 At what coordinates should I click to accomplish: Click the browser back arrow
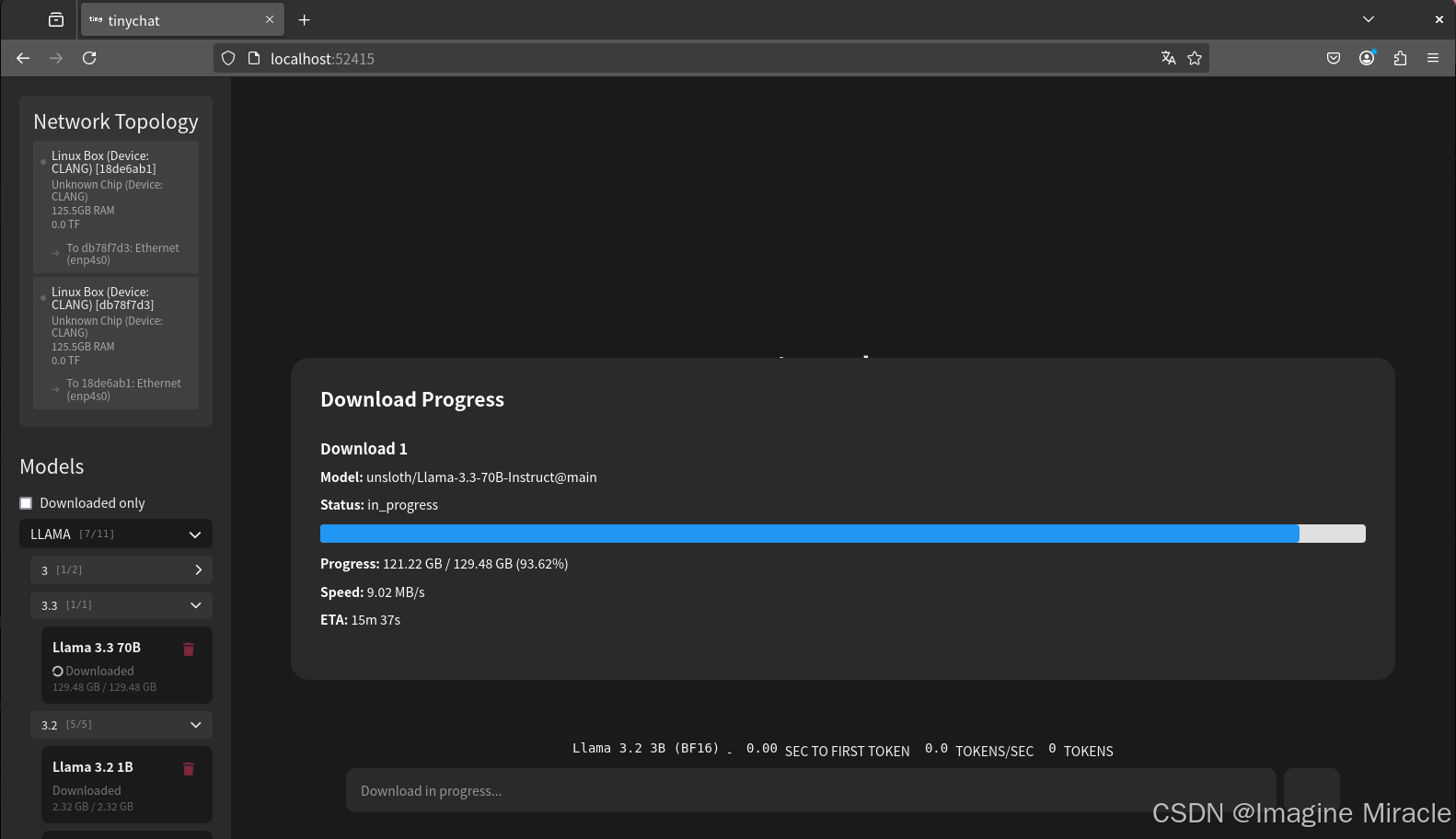pos(23,58)
